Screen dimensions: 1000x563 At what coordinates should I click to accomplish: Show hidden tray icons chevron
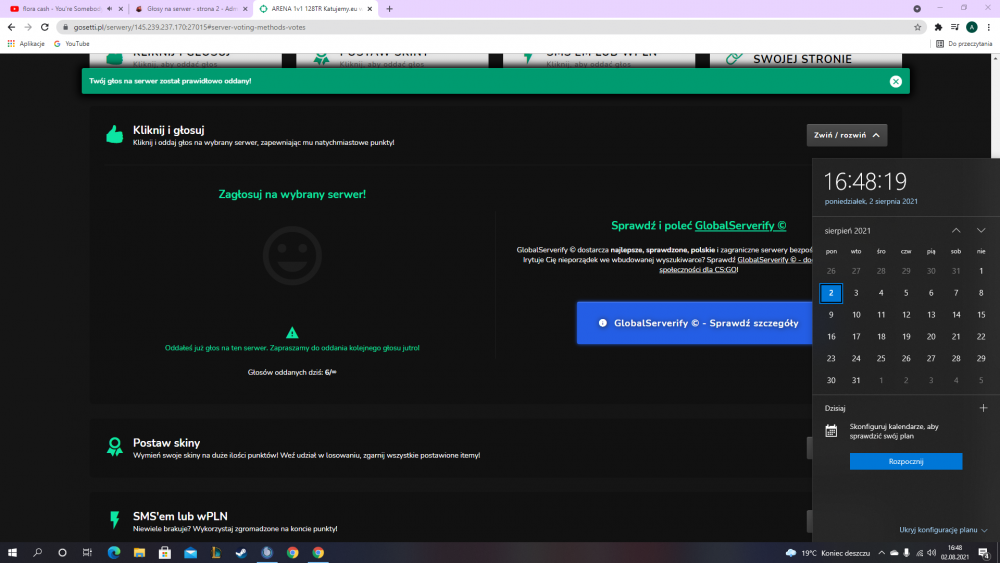[x=881, y=553]
